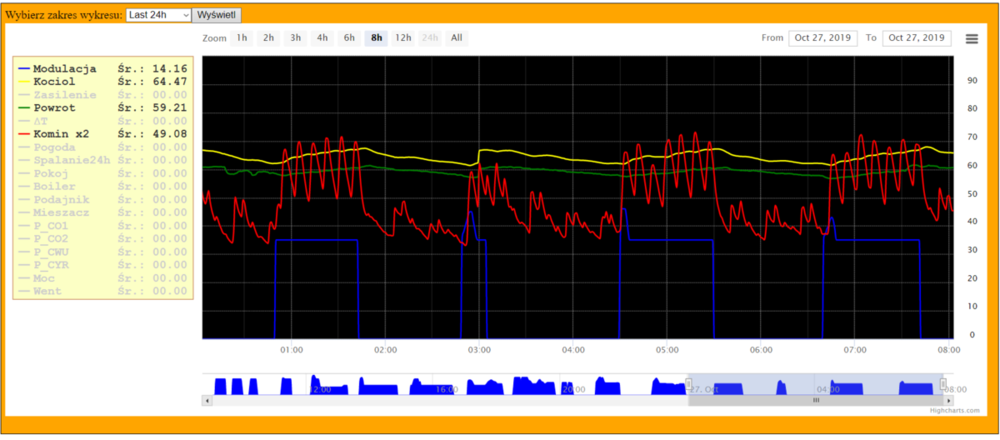The width and height of the screenshot is (1000, 440).
Task: Set zoom to 4h
Action: coord(322,38)
